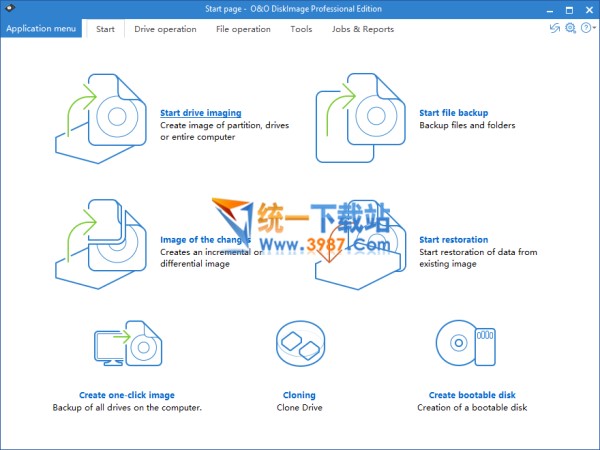
Task: Click the Cloning drive icon
Action: (299, 349)
